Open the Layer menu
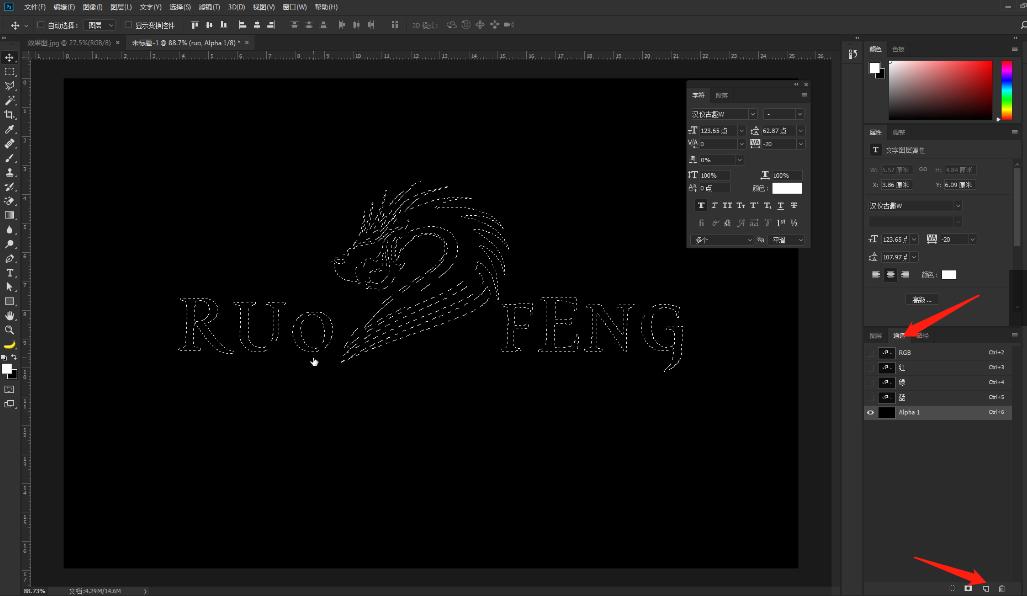Viewport: 1027px width, 596px height. pyautogui.click(x=121, y=7)
